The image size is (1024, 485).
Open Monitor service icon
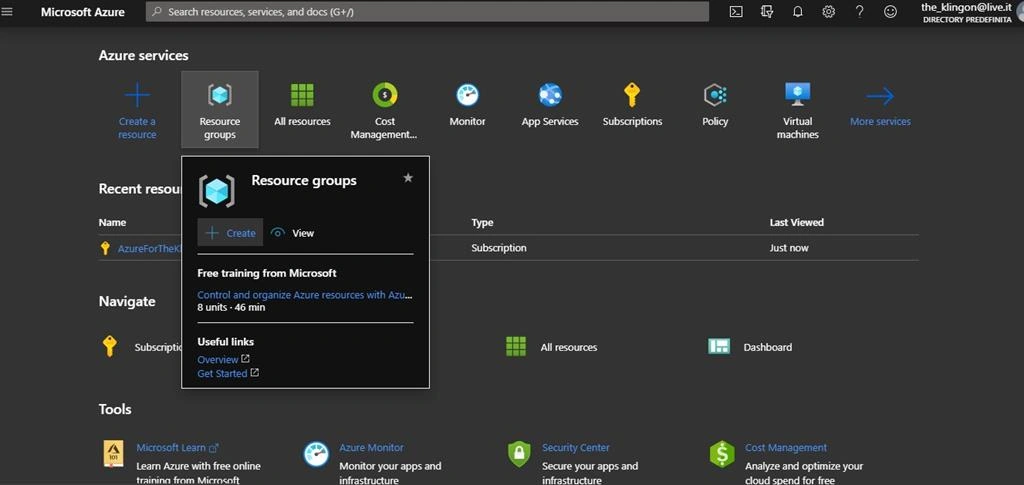467,95
